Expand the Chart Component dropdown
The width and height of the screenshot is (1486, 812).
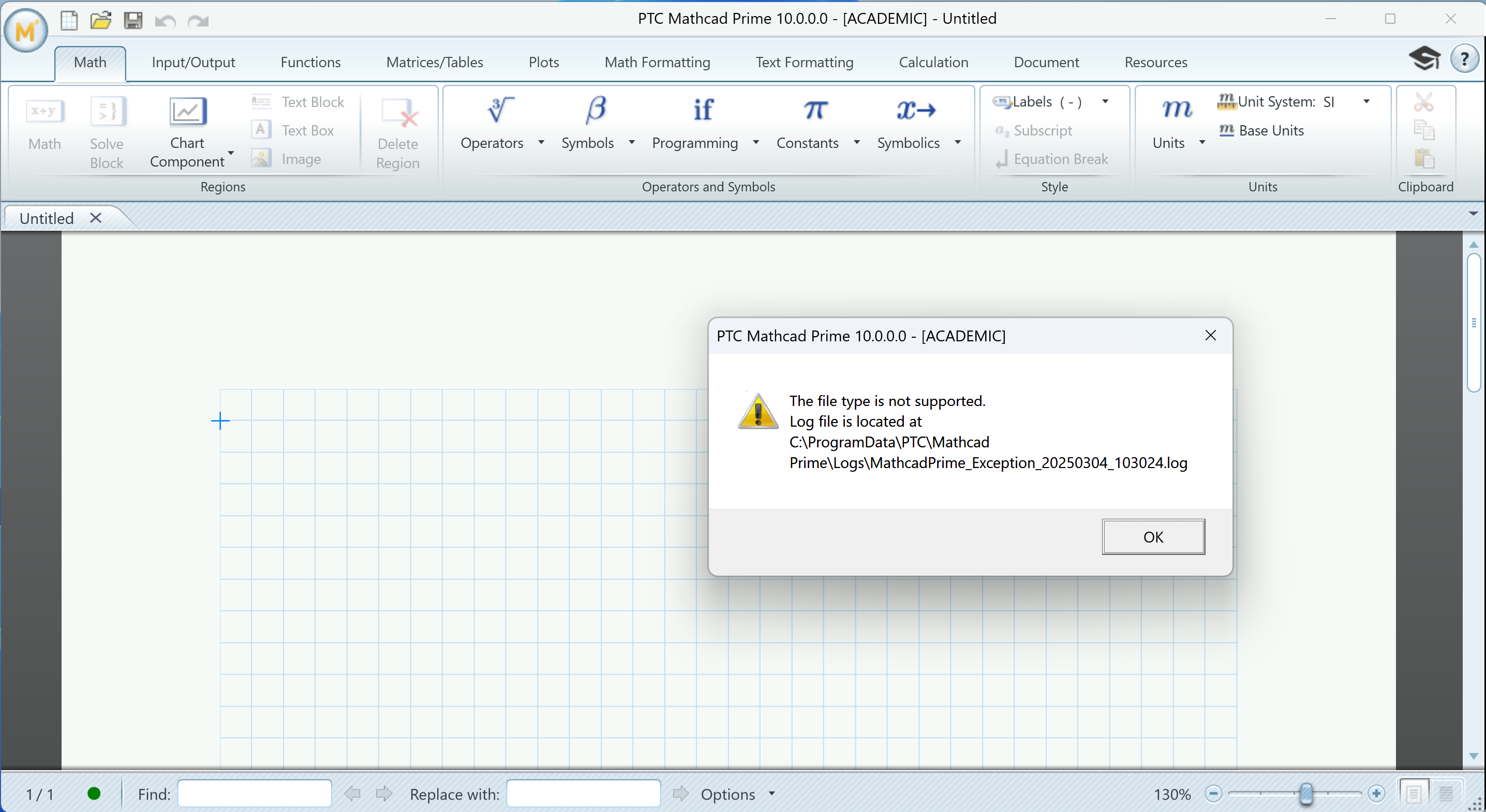point(231,155)
